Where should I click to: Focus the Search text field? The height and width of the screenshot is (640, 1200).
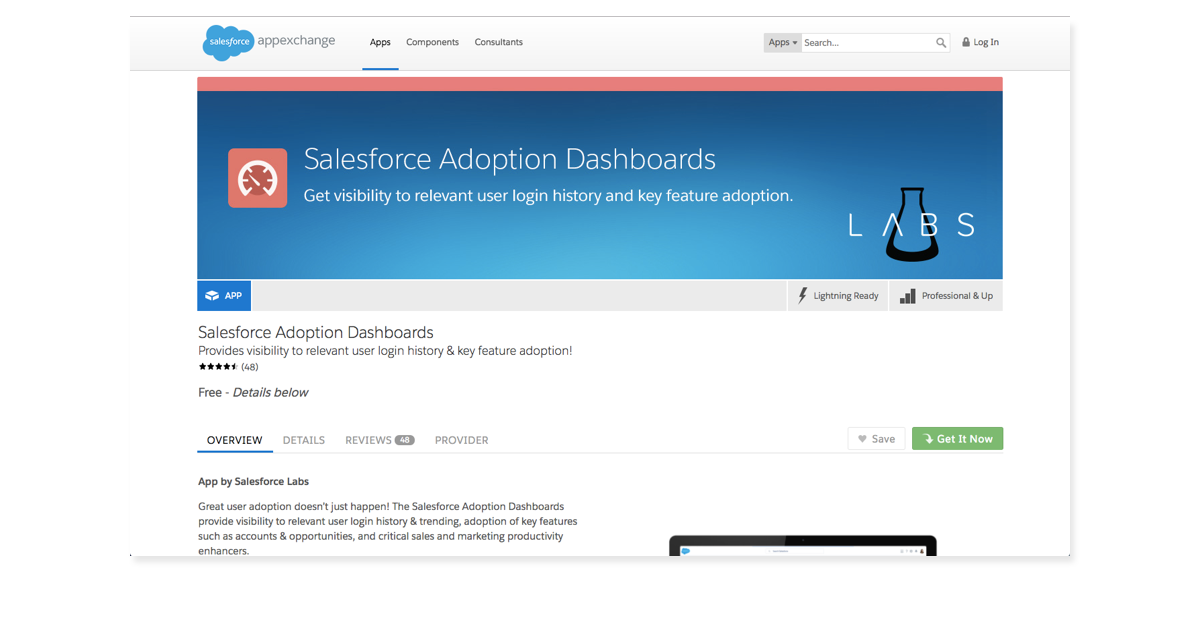point(866,43)
